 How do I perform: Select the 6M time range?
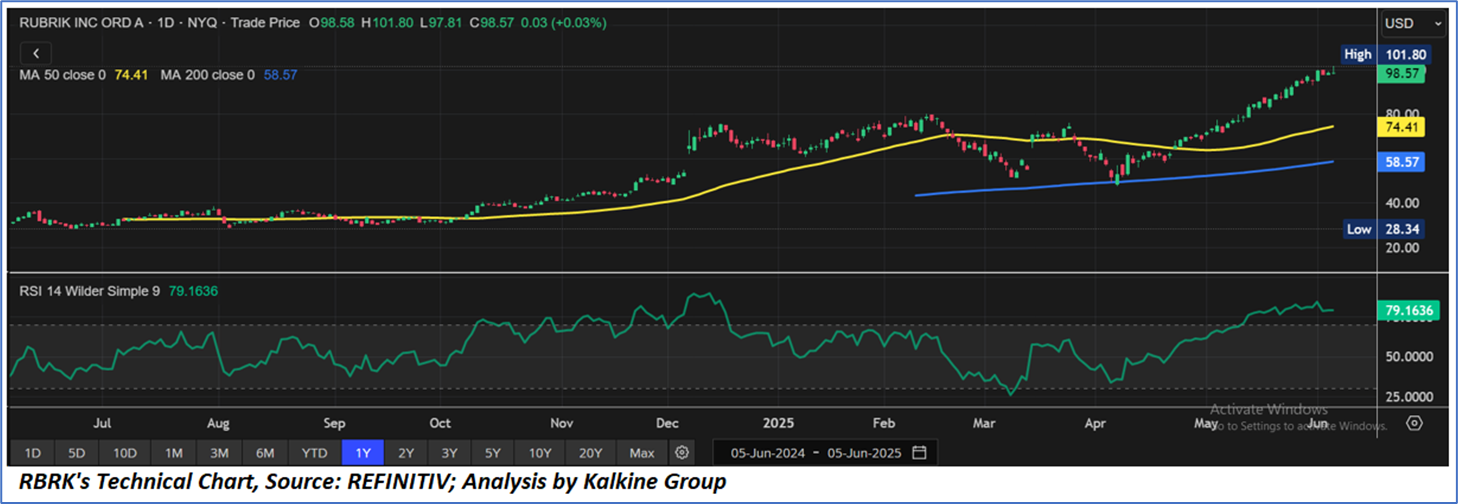pyautogui.click(x=266, y=453)
